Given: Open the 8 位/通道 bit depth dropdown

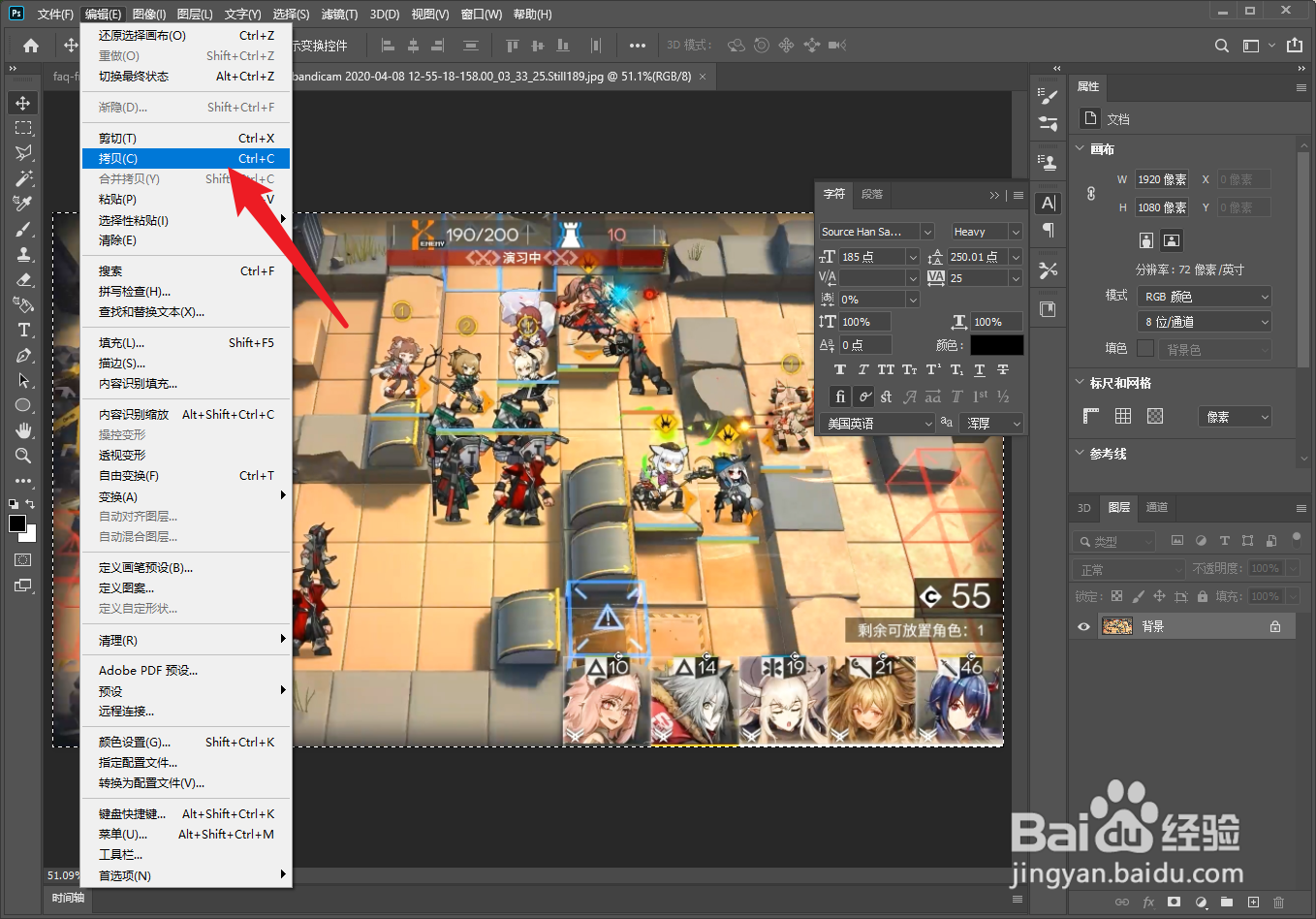Looking at the screenshot, I should pos(1205,322).
